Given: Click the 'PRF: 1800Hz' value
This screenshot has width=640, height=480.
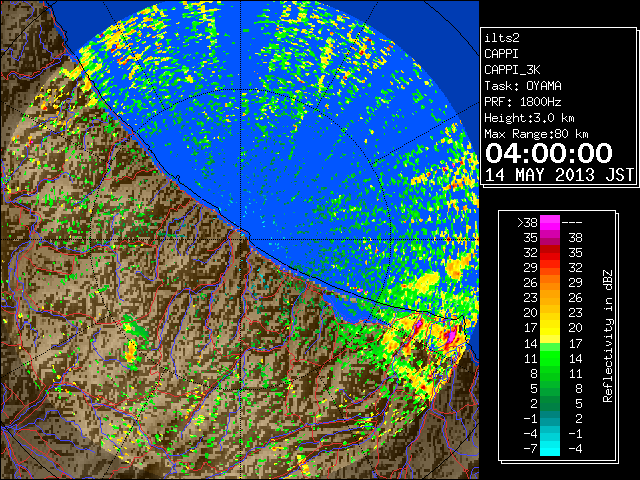Looking at the screenshot, I should 523,102.
